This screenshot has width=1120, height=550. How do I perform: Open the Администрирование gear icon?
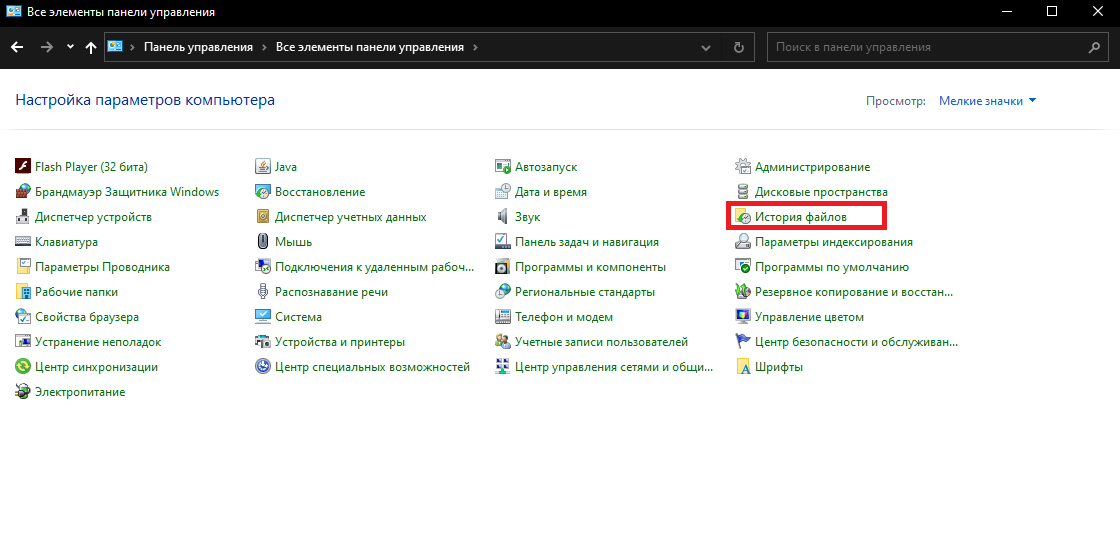point(743,166)
